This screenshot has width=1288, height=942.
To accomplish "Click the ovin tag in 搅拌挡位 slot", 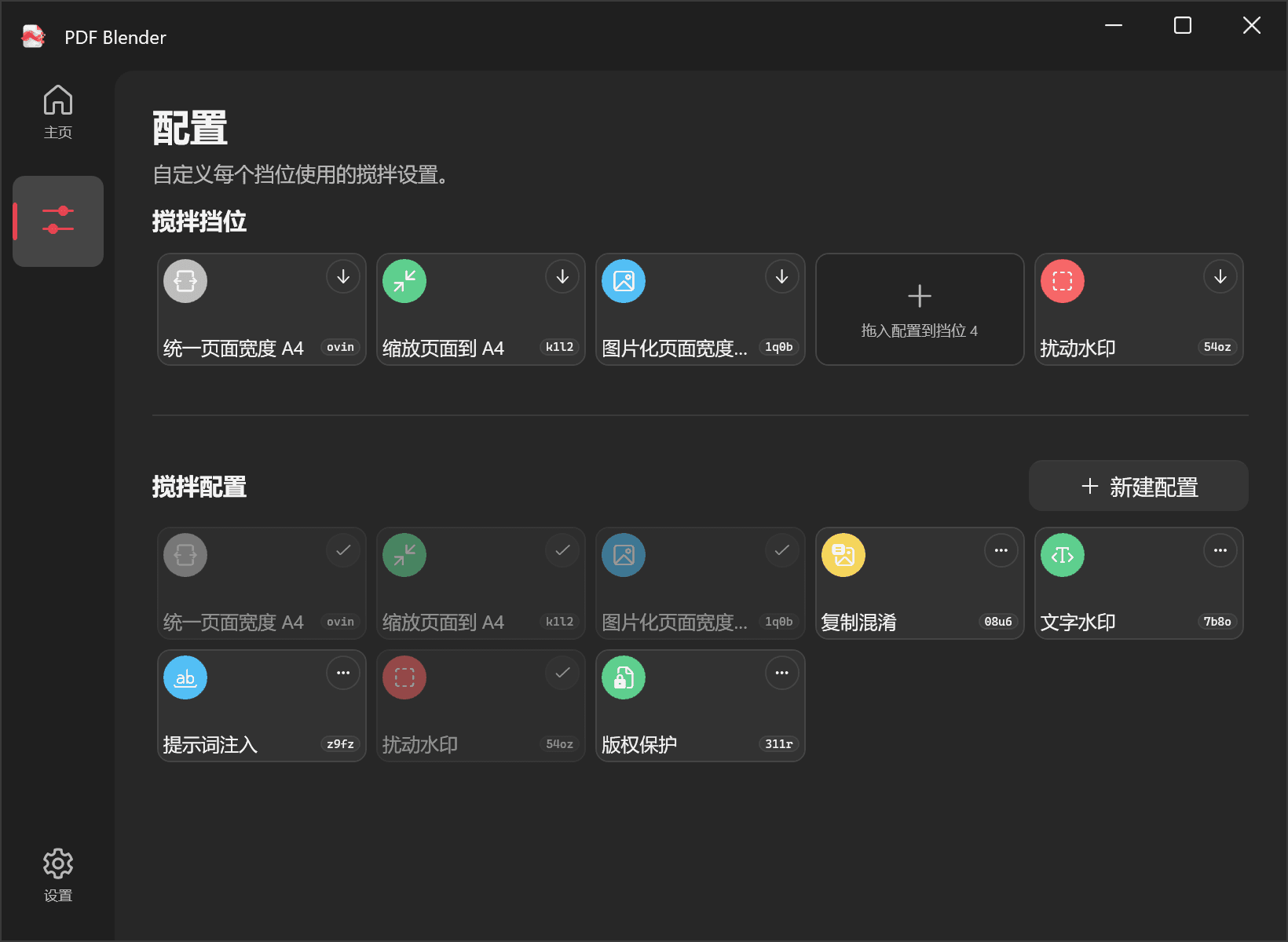I will 341,347.
